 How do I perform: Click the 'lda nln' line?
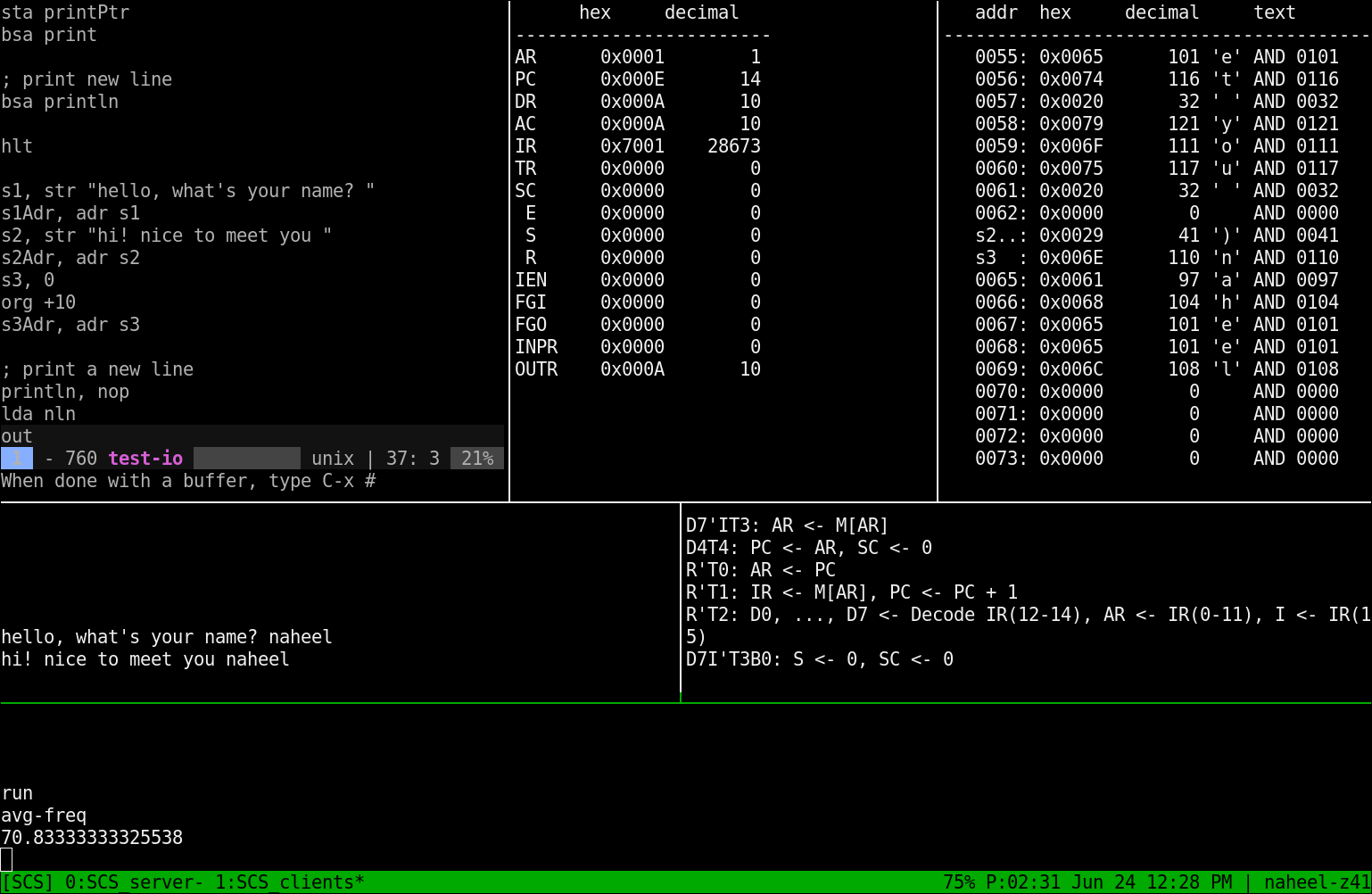(x=38, y=414)
